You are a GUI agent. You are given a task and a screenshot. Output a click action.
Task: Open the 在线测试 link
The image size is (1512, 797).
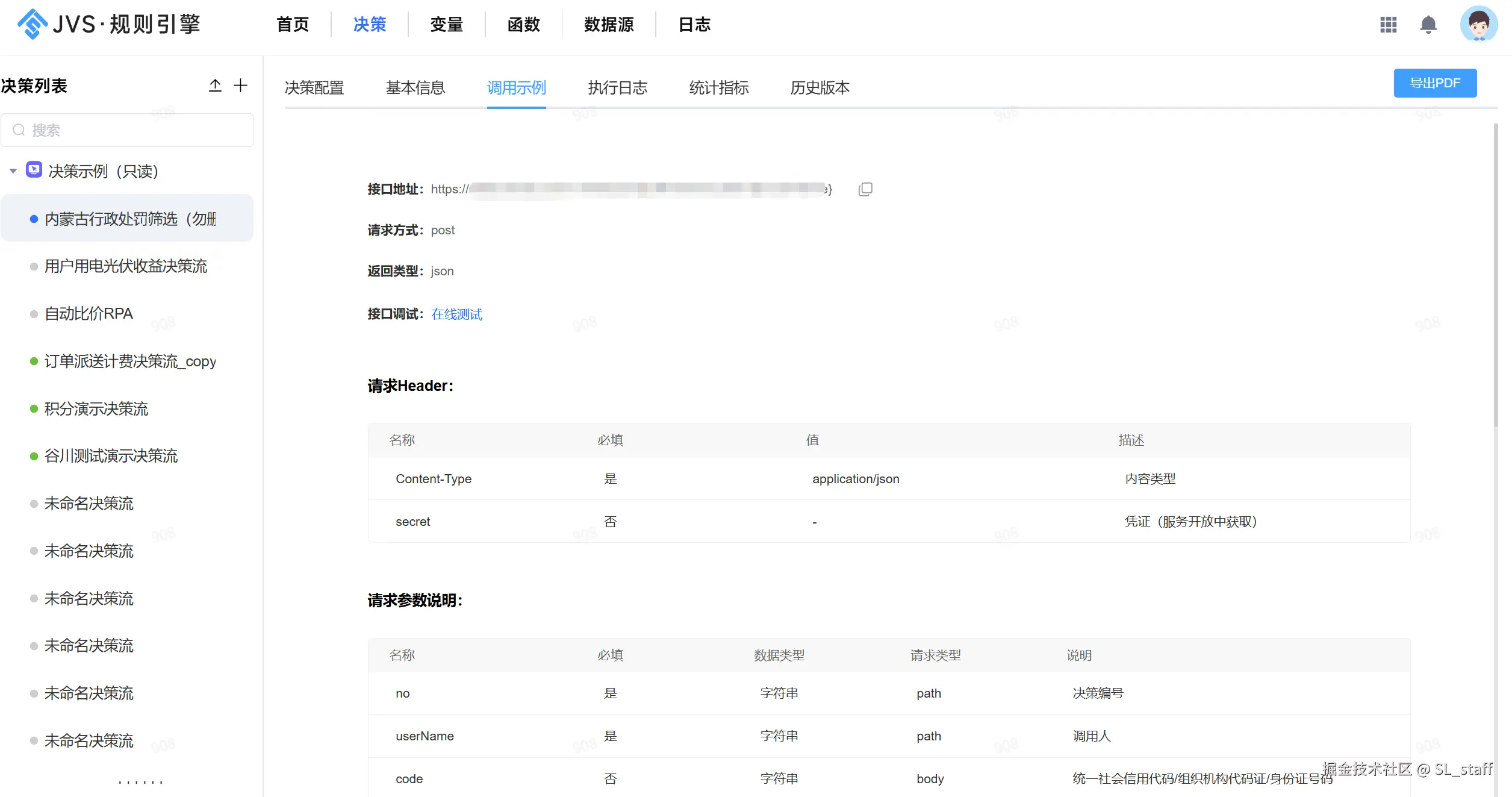(x=456, y=314)
